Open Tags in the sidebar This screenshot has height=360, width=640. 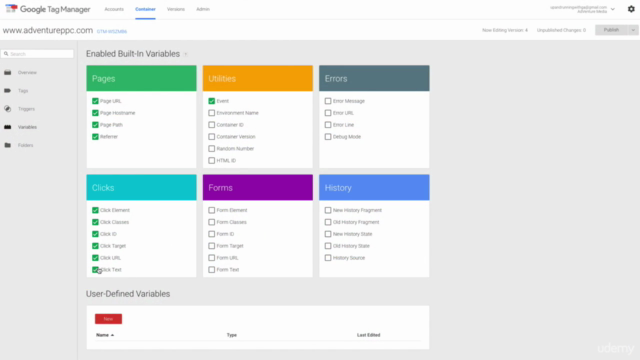[x=23, y=91]
